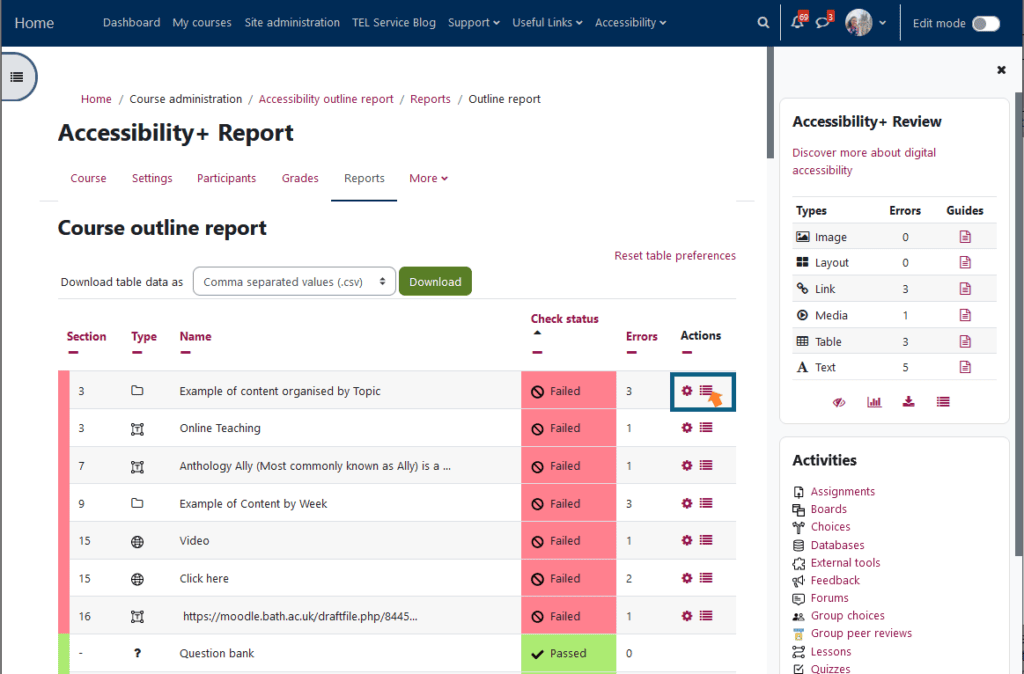Open the search icon in top navbar
This screenshot has height=674, width=1024.
(764, 22)
